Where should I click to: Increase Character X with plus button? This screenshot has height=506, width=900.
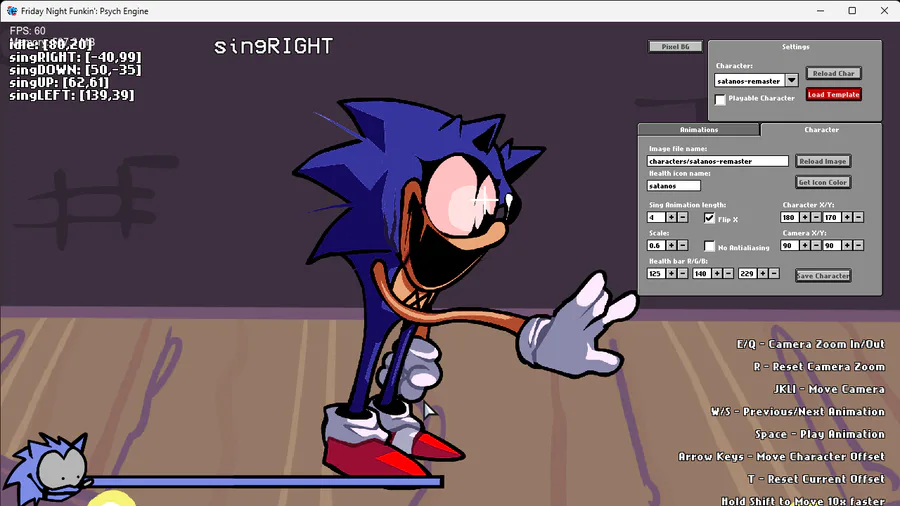point(805,217)
